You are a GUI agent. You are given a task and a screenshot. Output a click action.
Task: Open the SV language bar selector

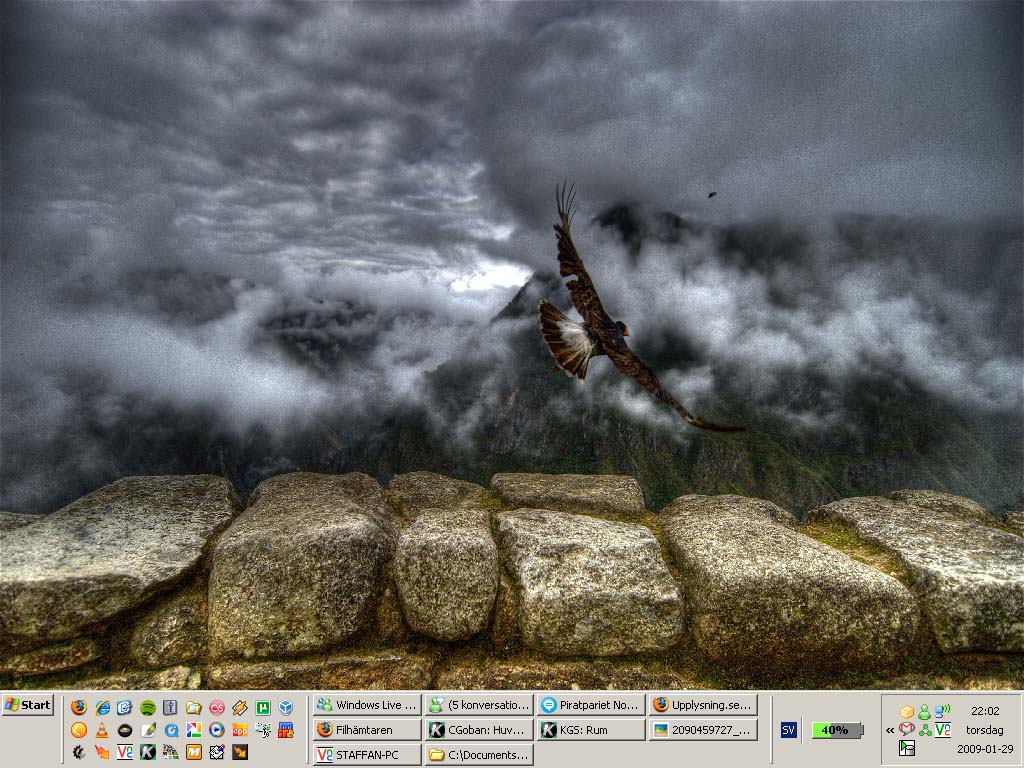click(788, 730)
